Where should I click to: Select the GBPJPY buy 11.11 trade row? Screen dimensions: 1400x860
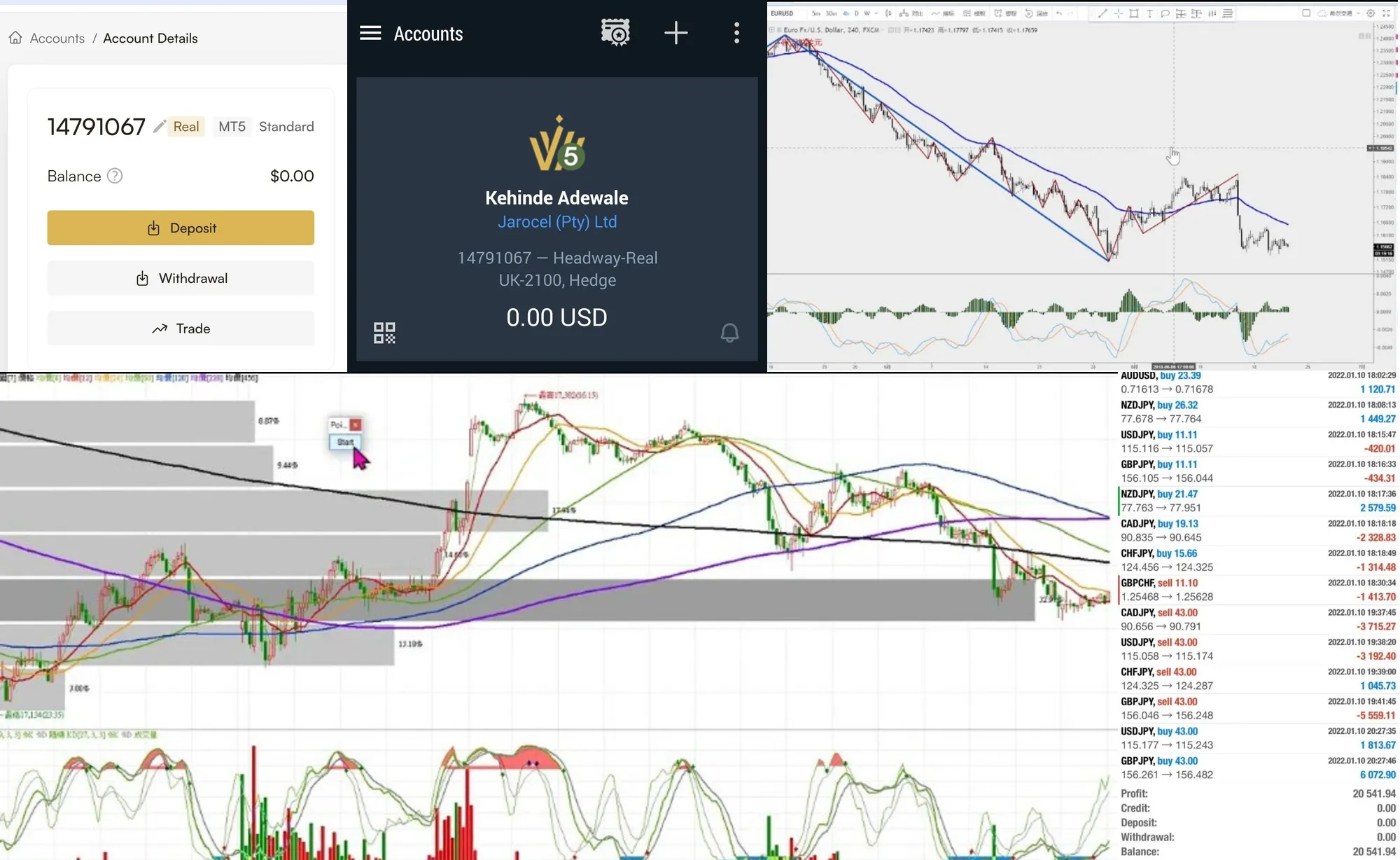tap(1258, 471)
